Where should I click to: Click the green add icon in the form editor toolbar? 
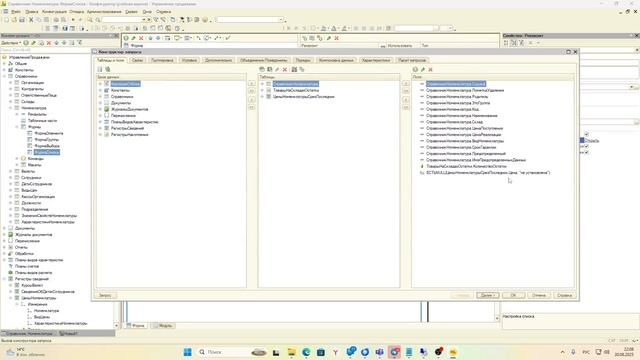(x=126, y=38)
